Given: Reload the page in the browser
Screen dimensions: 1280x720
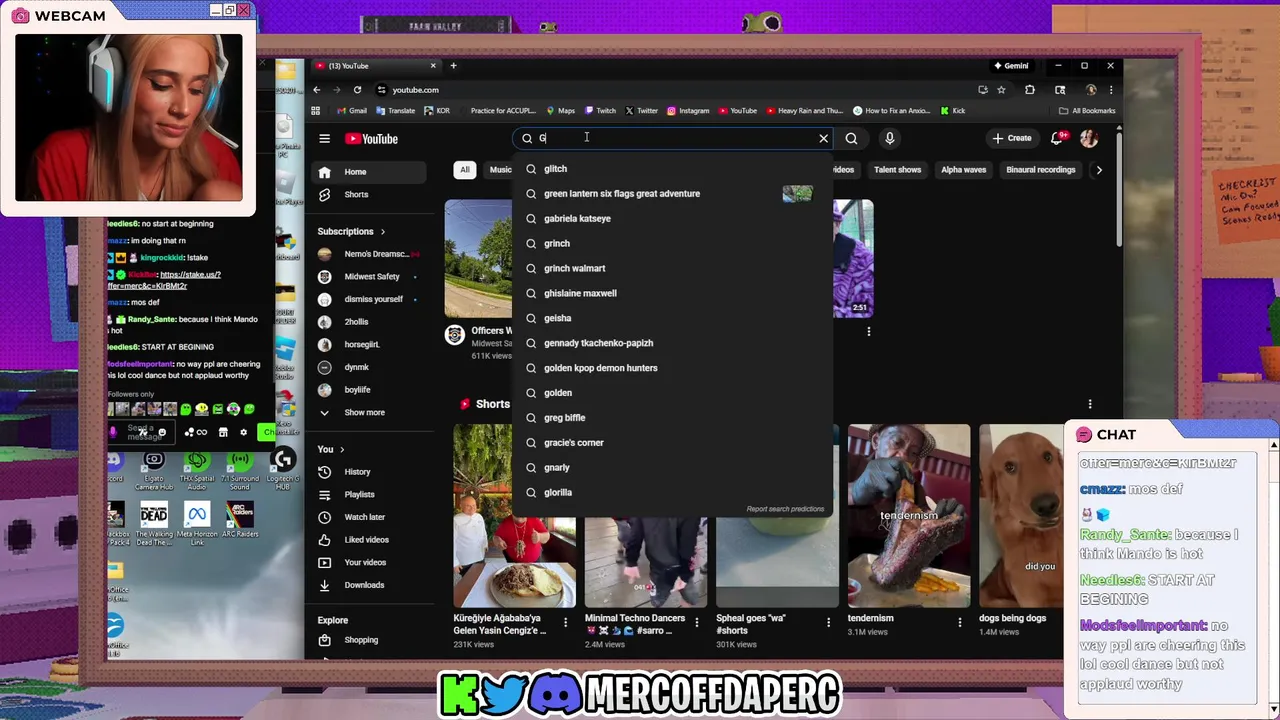Looking at the screenshot, I should pyautogui.click(x=357, y=90).
